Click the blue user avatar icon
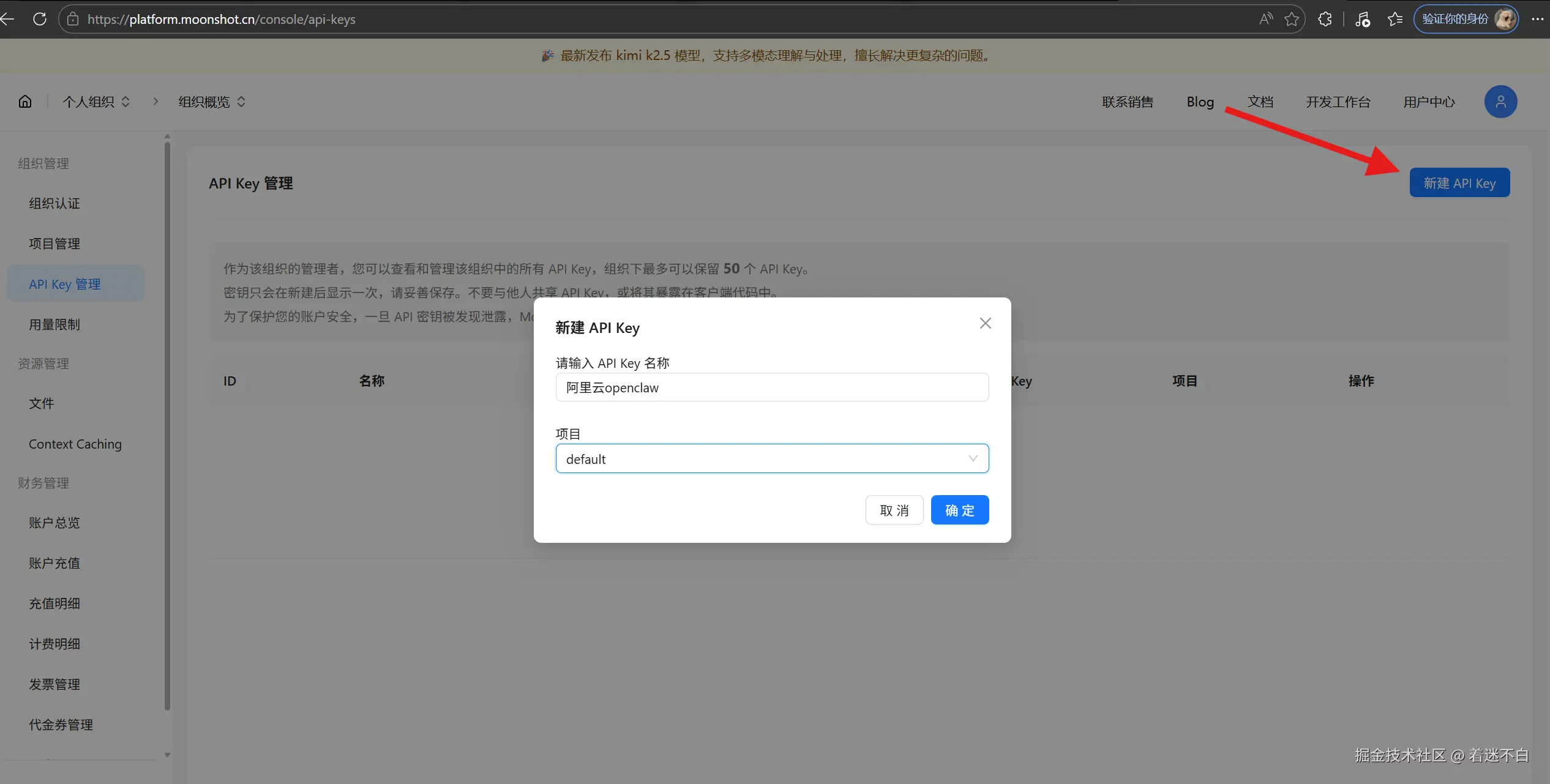This screenshot has height=784, width=1550. (1500, 102)
